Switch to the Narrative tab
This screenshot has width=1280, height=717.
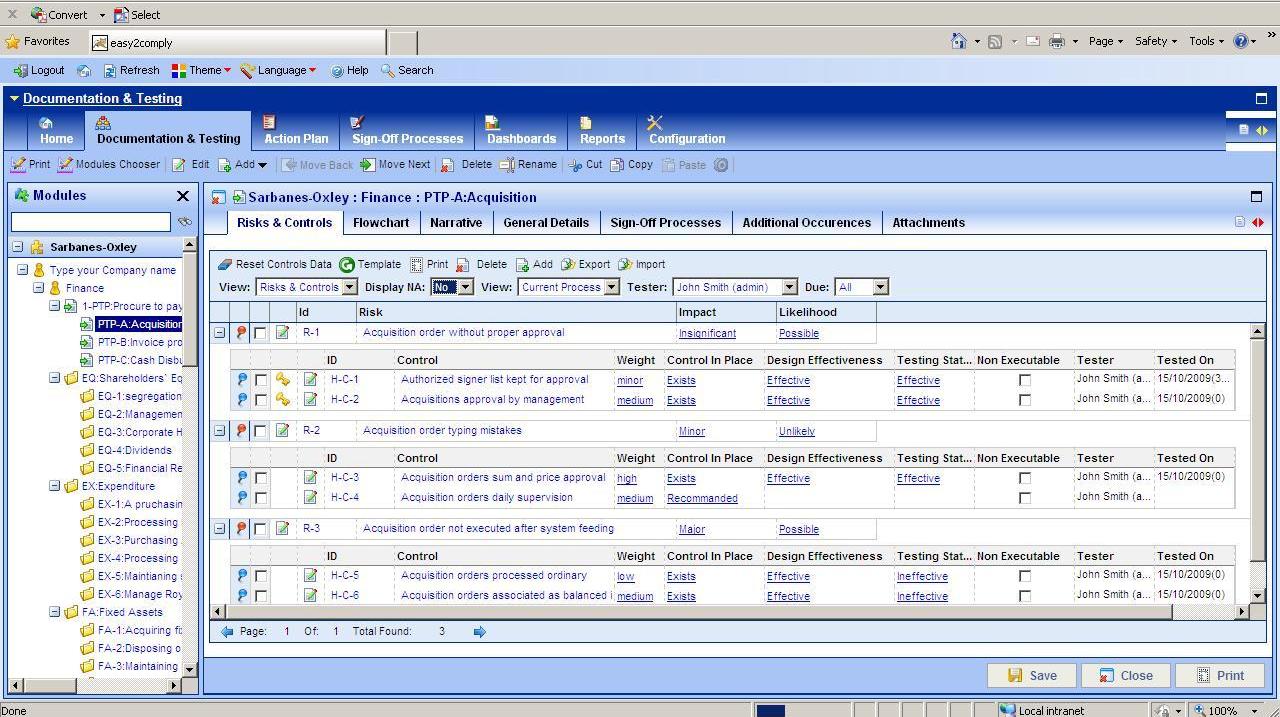click(x=456, y=223)
